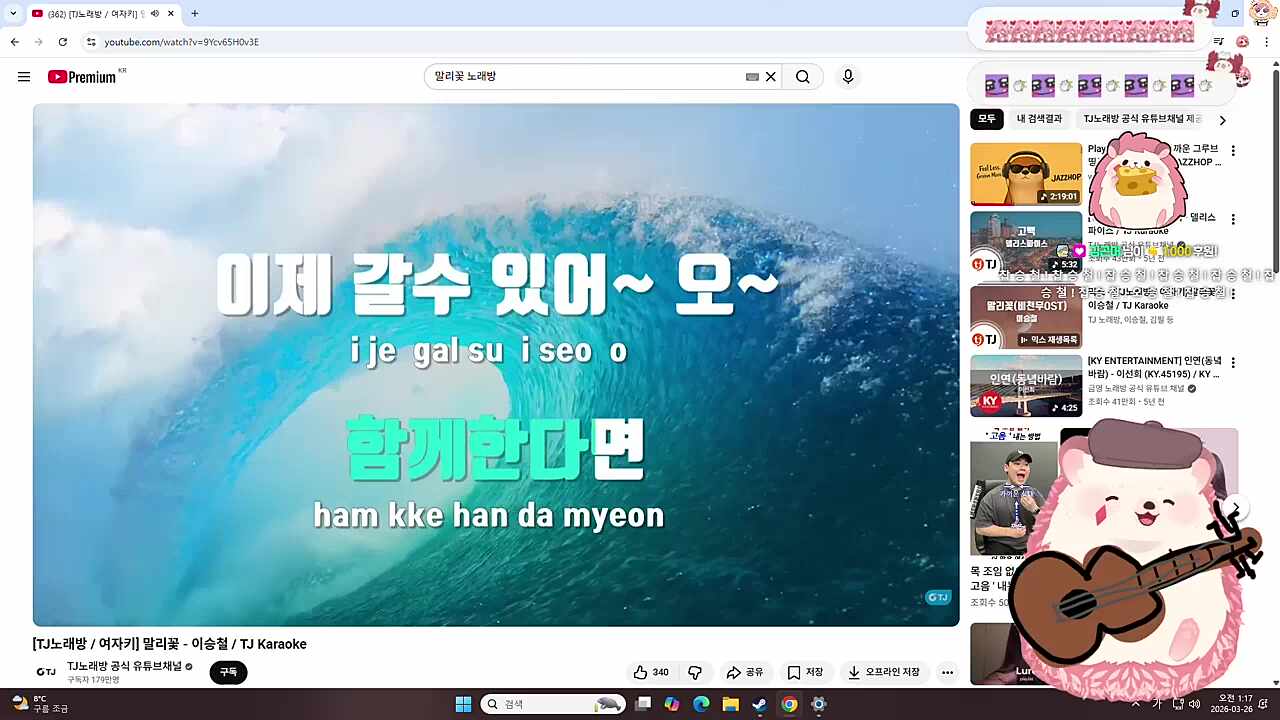Dislike the video with thumbs down
Viewport: 1280px width, 720px height.
(695, 672)
